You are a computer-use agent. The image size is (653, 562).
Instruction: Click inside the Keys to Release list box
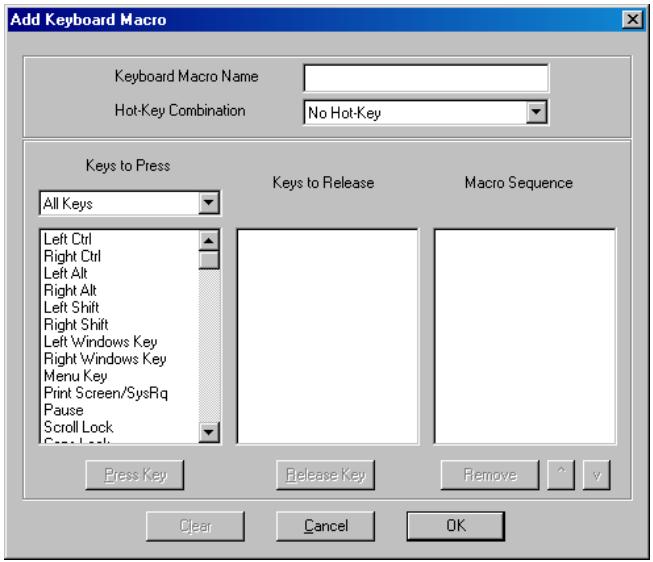pyautogui.click(x=326, y=335)
